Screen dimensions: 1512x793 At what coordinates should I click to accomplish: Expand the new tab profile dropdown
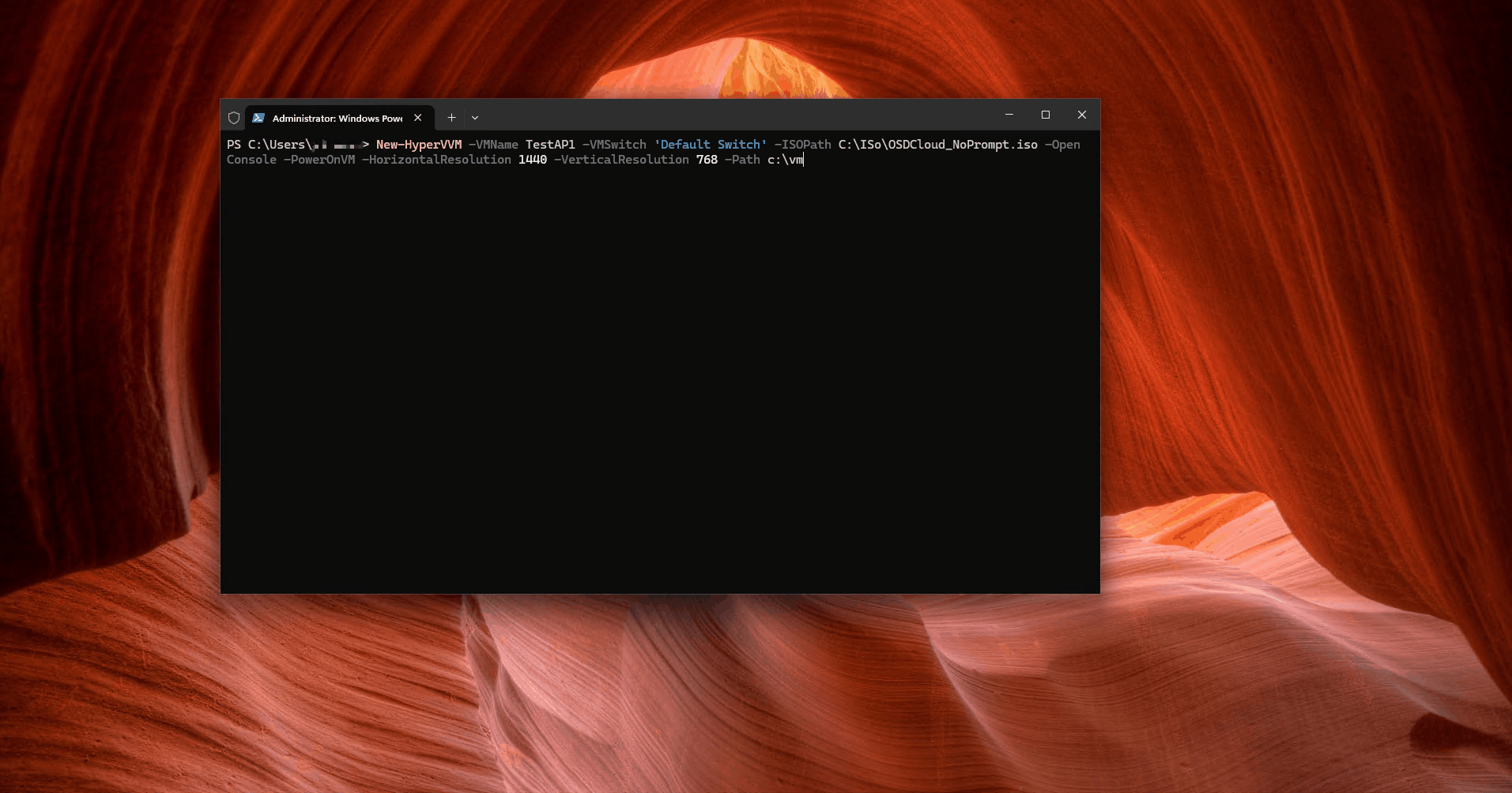475,118
